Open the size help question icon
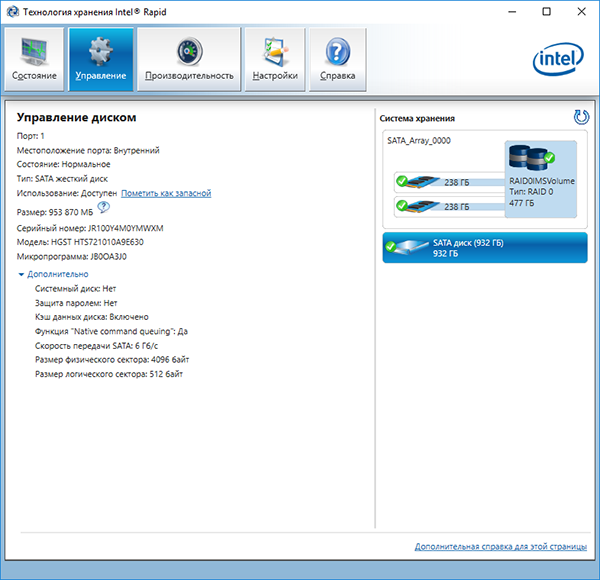The image size is (600, 580). (x=103, y=207)
